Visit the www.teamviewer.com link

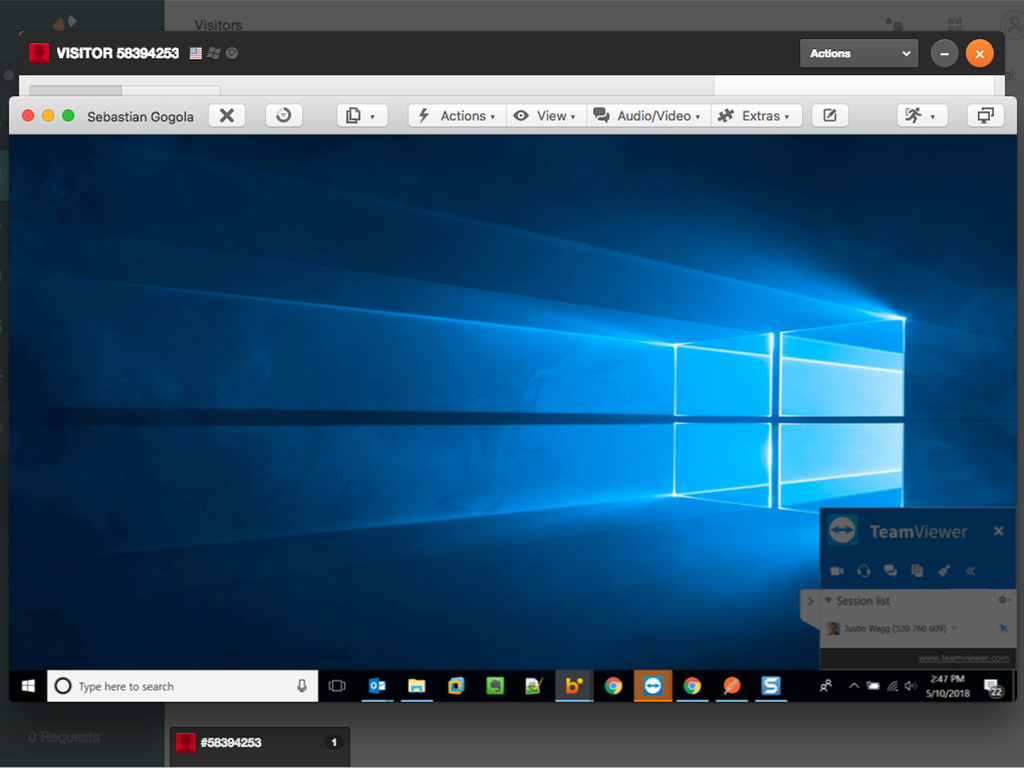[x=964, y=659]
